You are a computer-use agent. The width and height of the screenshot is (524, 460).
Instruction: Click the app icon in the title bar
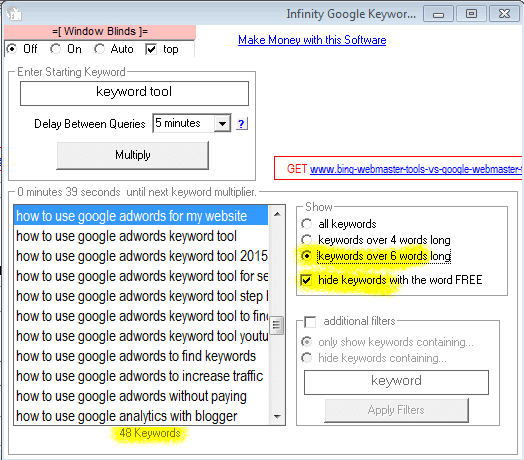[13, 13]
